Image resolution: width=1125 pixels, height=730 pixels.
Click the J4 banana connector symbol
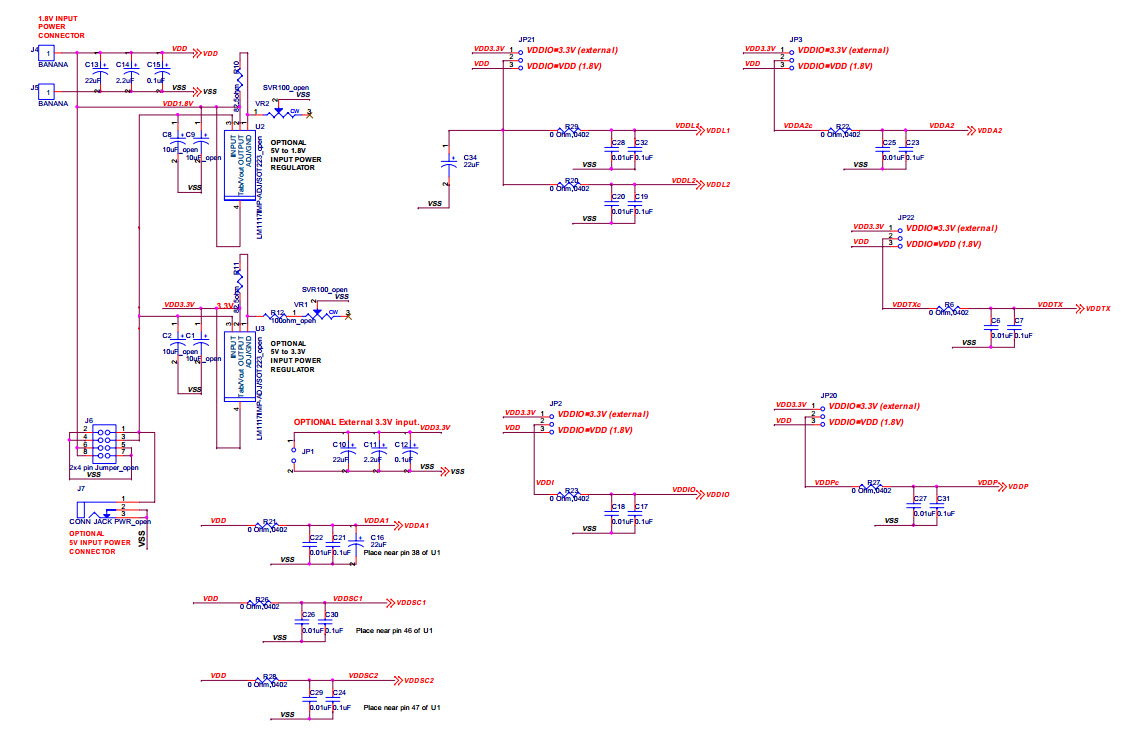click(x=45, y=51)
